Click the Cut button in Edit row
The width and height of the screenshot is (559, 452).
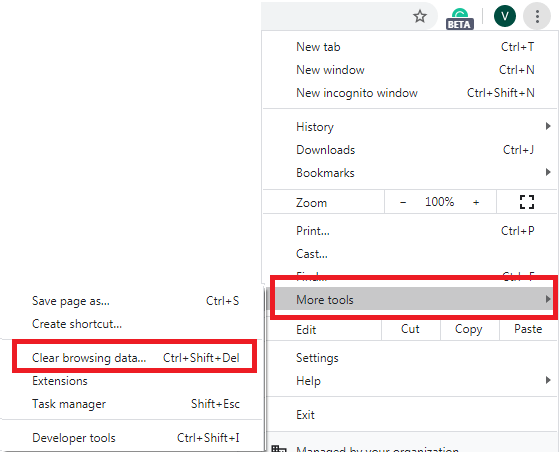410,329
